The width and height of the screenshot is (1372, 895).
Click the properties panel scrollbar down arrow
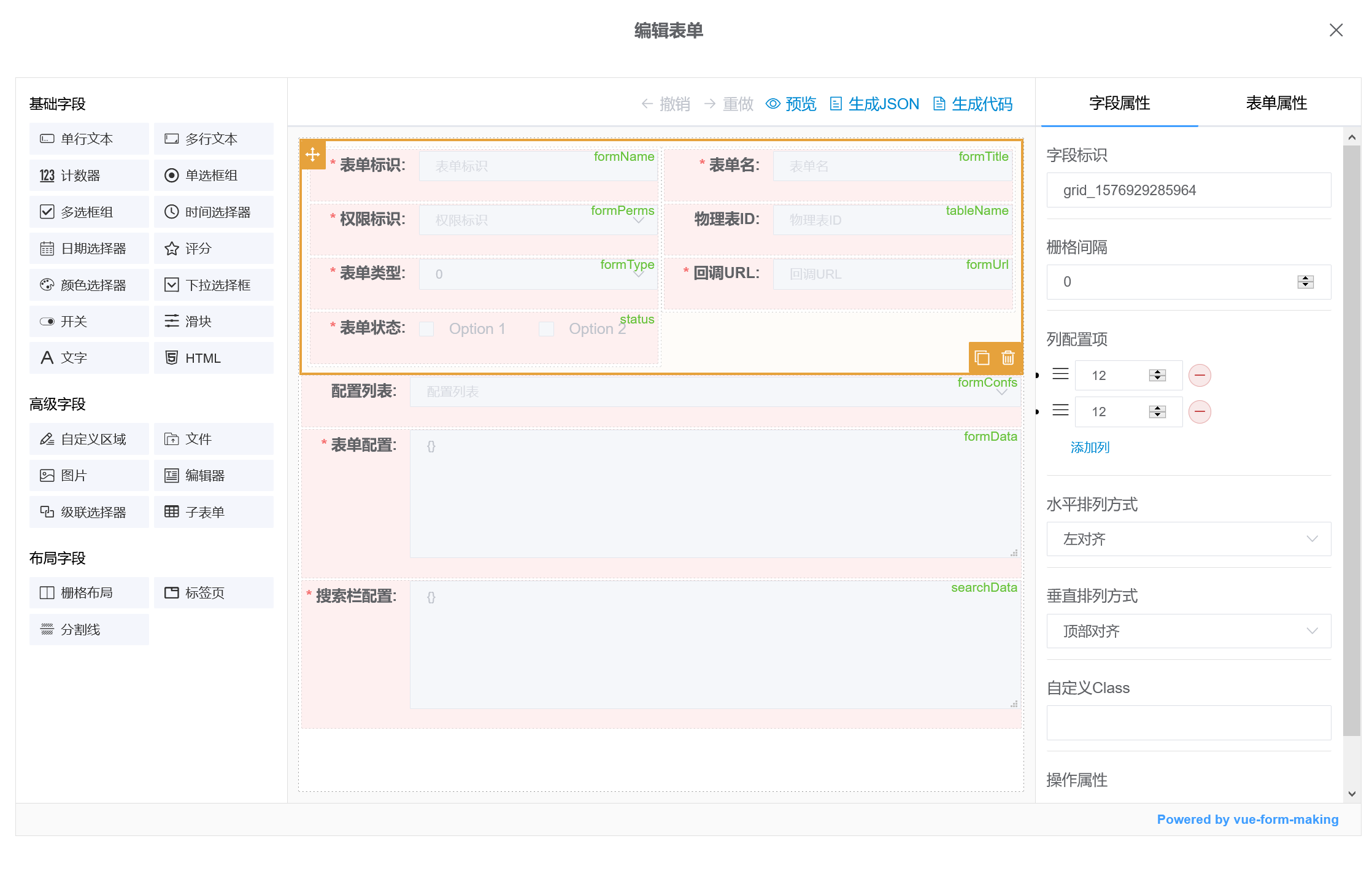[x=1352, y=794]
